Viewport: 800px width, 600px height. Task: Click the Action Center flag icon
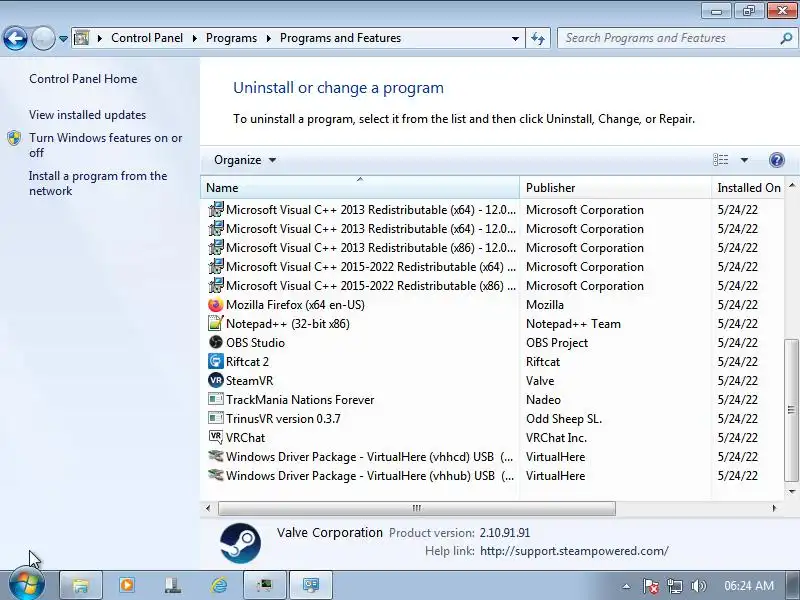pyautogui.click(x=650, y=586)
